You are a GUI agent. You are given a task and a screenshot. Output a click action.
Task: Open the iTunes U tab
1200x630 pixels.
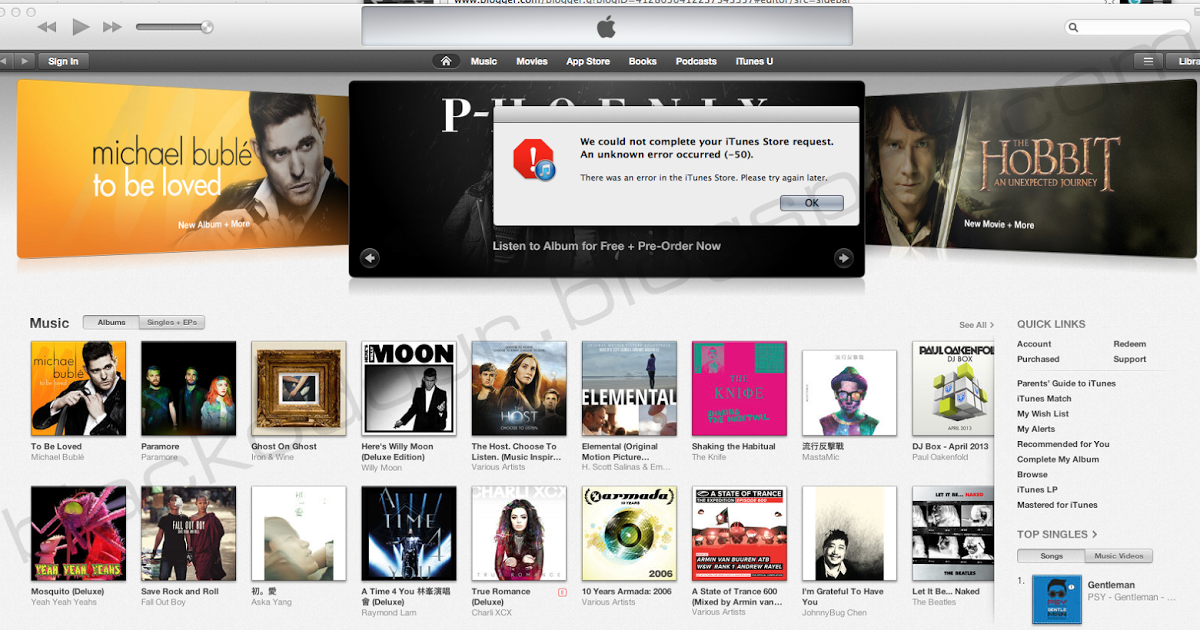(x=754, y=61)
